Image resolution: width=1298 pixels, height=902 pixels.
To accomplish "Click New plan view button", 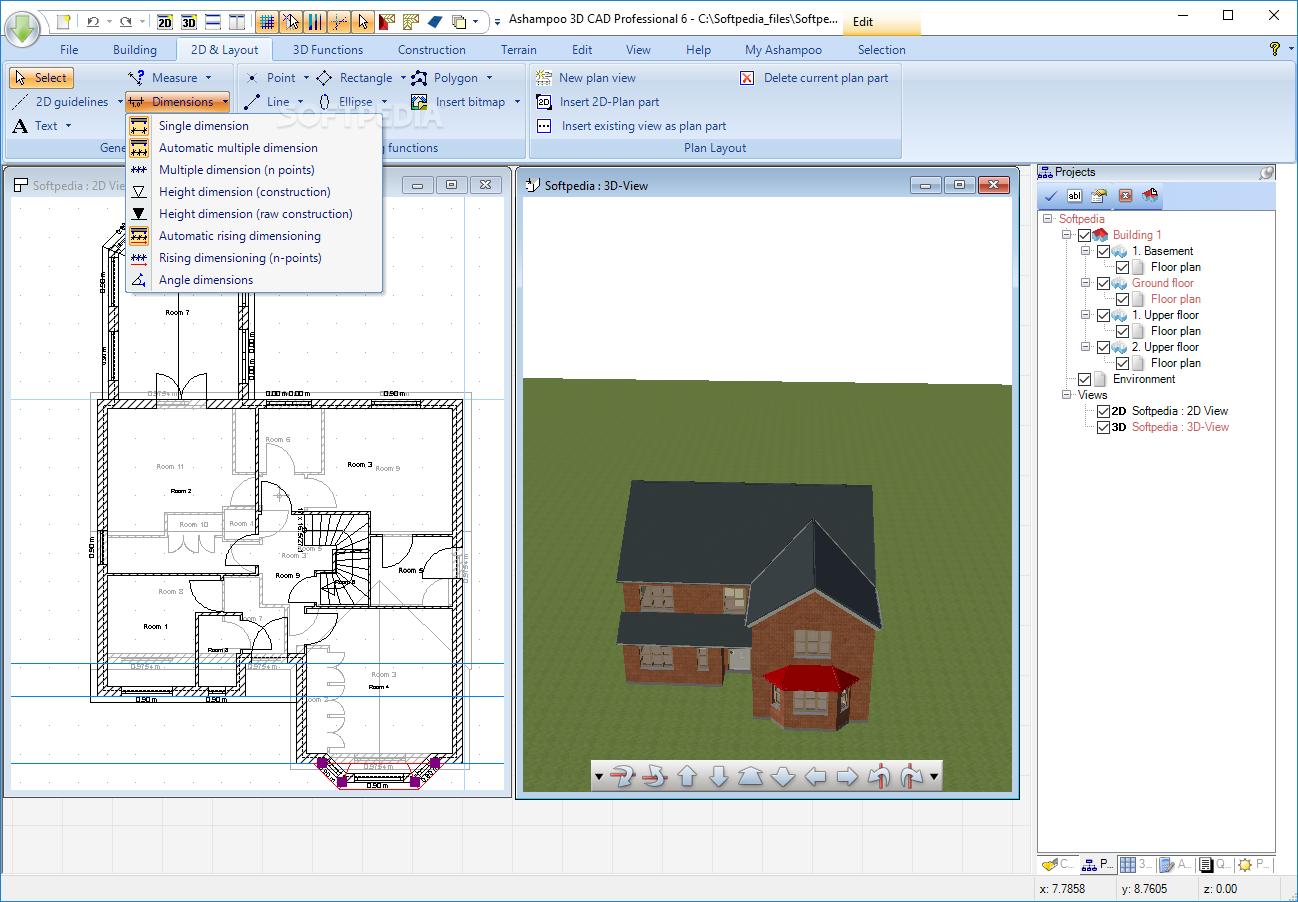I will (x=586, y=78).
